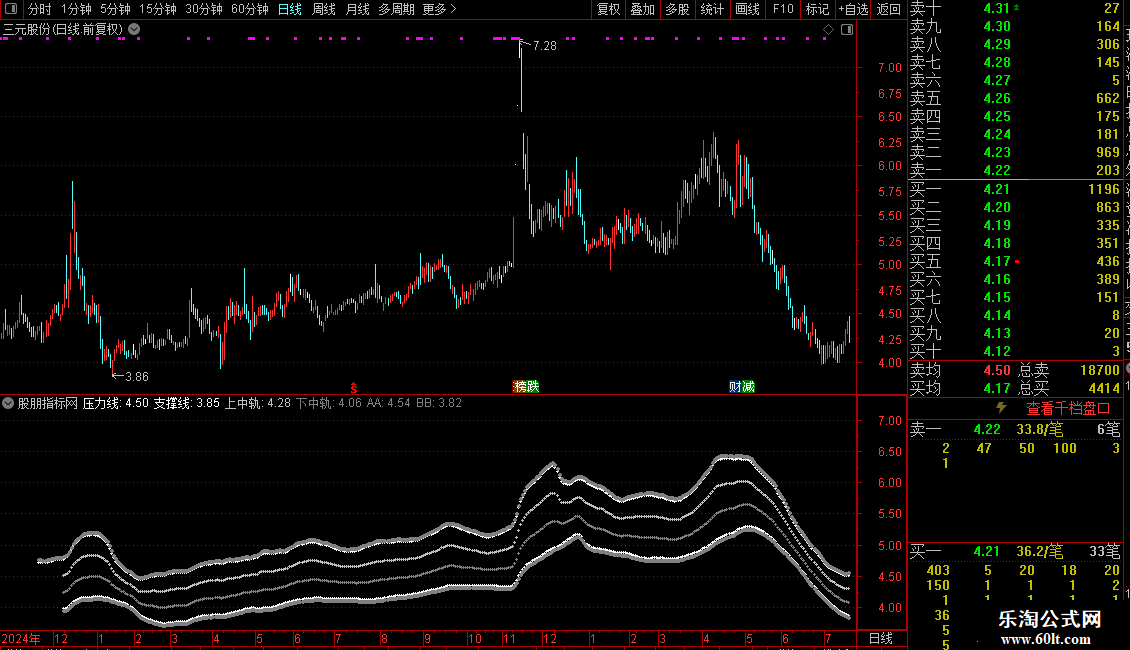
Task: Select the 买一 price 4.21 in order book
Action: 997,189
